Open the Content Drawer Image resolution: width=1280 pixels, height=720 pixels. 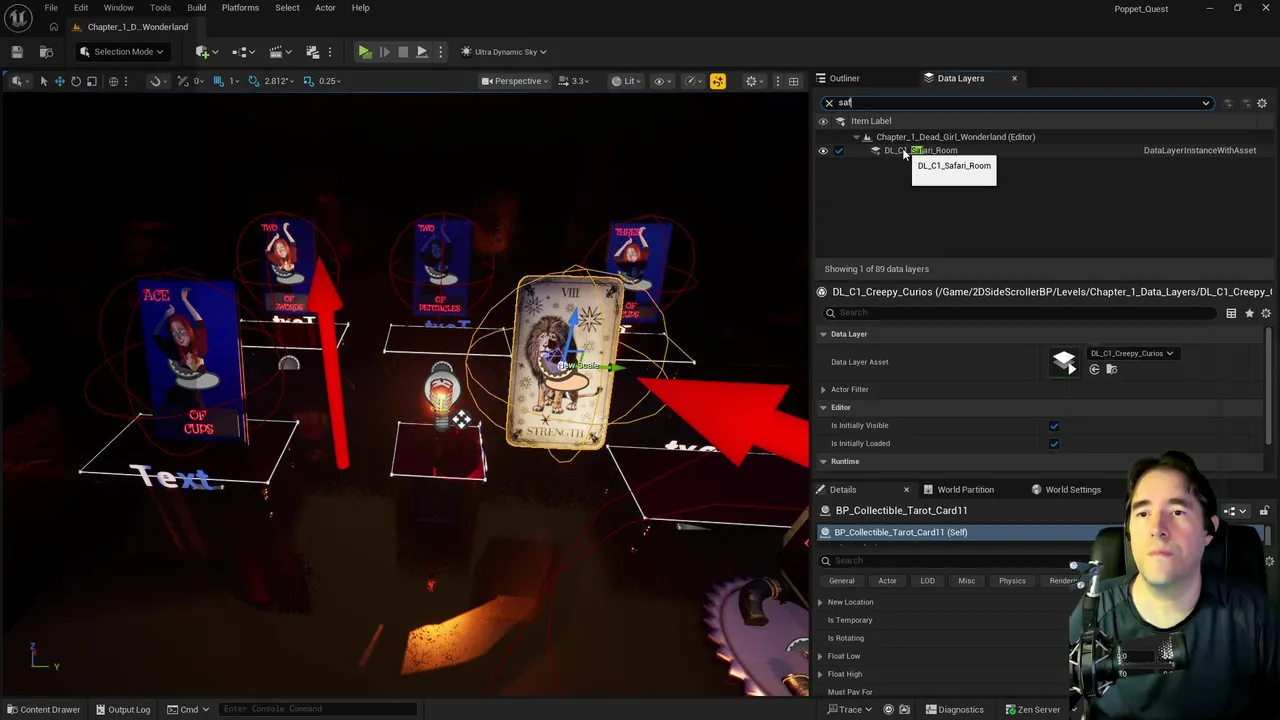pyautogui.click(x=43, y=710)
